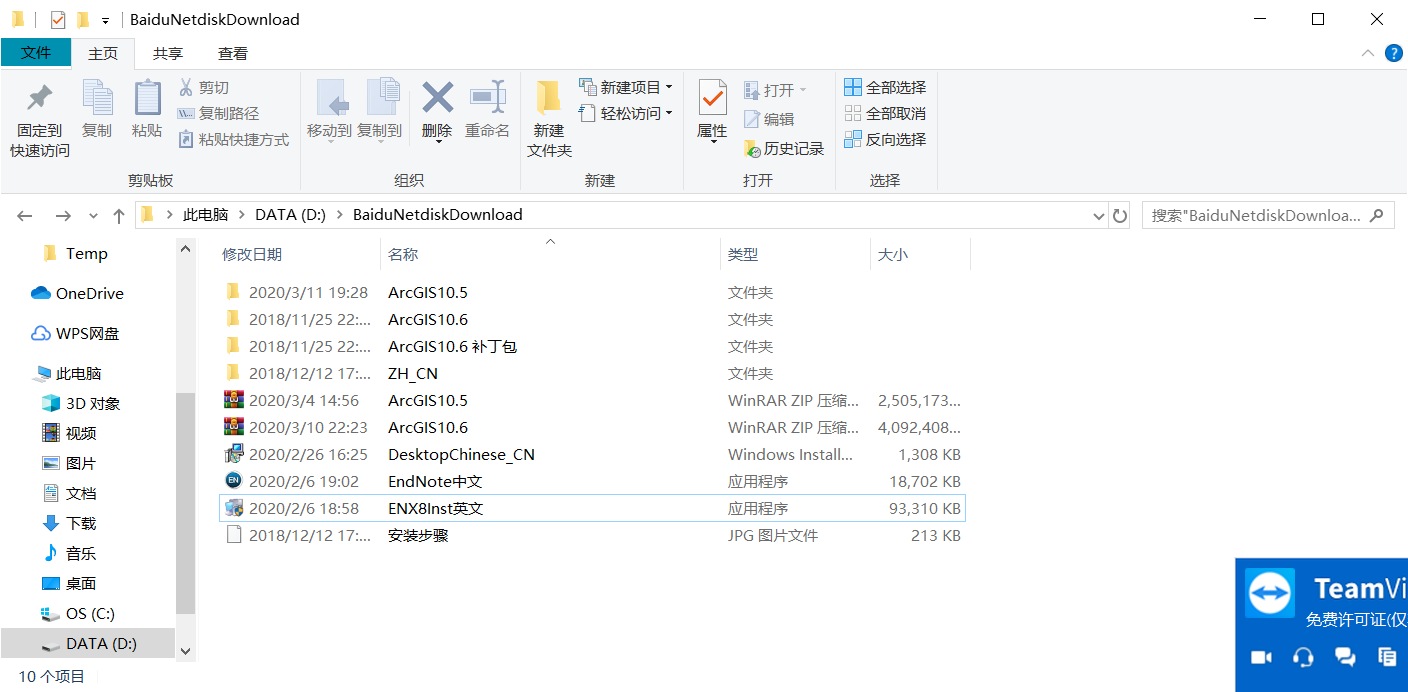Screen dimensions: 1408x692
Task: Collapse the ribbon with chevron
Action: click(1368, 53)
